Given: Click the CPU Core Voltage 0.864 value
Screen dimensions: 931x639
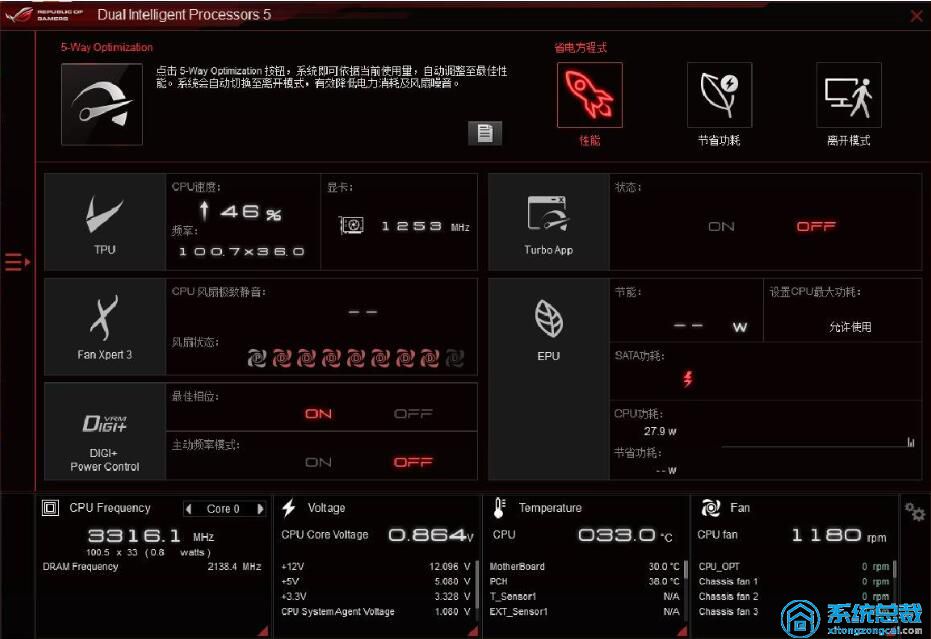Looking at the screenshot, I should [431, 535].
